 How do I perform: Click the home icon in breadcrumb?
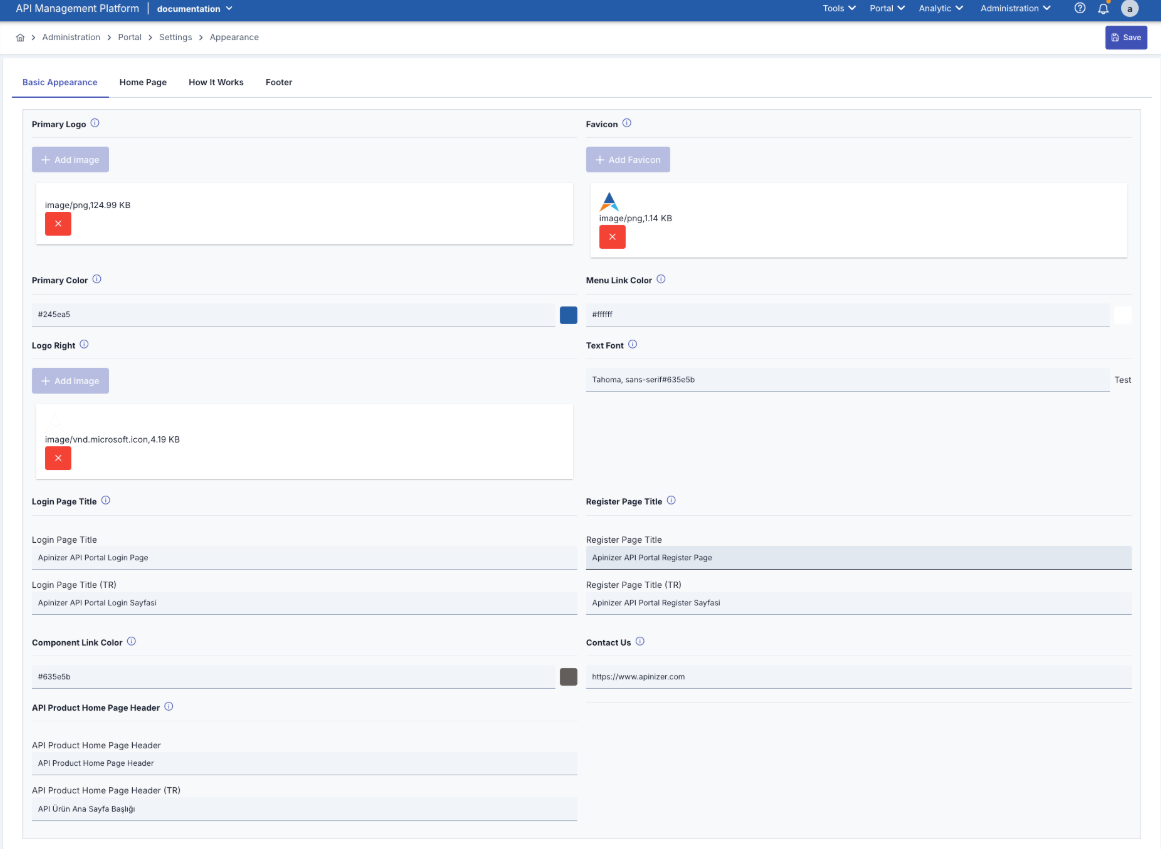pos(20,37)
